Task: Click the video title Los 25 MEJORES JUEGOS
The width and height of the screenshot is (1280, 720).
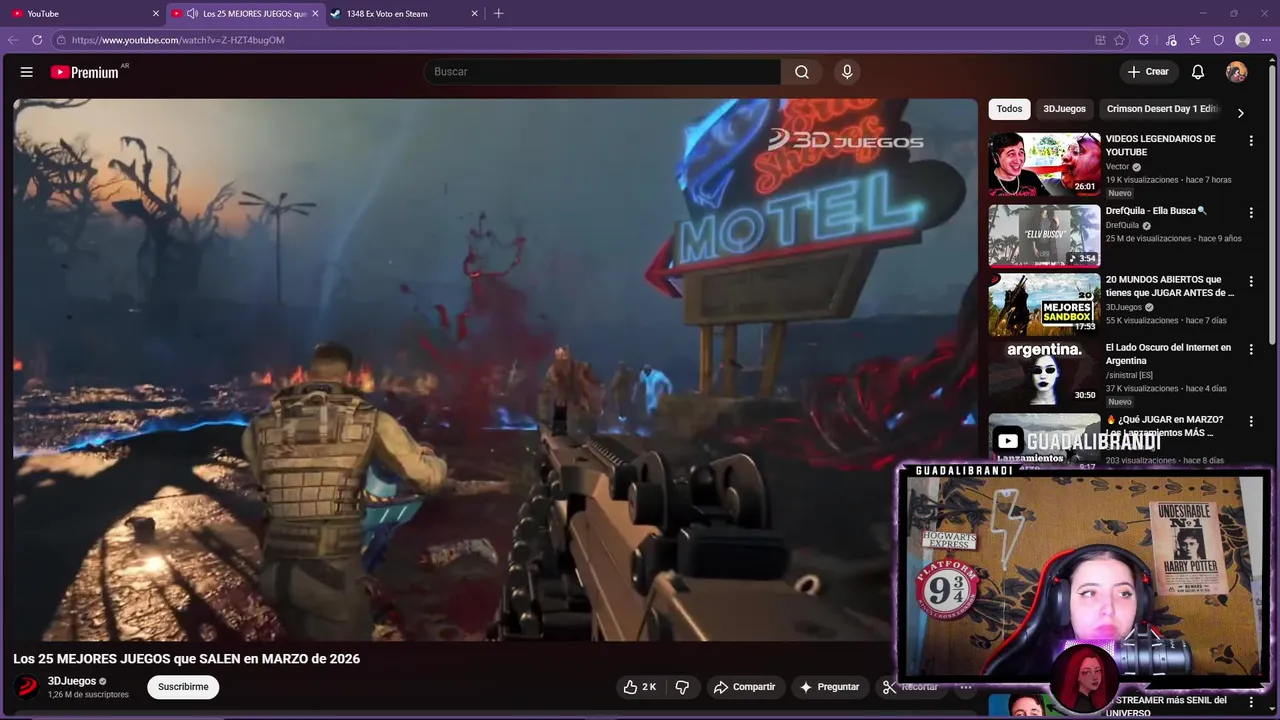Action: click(186, 659)
